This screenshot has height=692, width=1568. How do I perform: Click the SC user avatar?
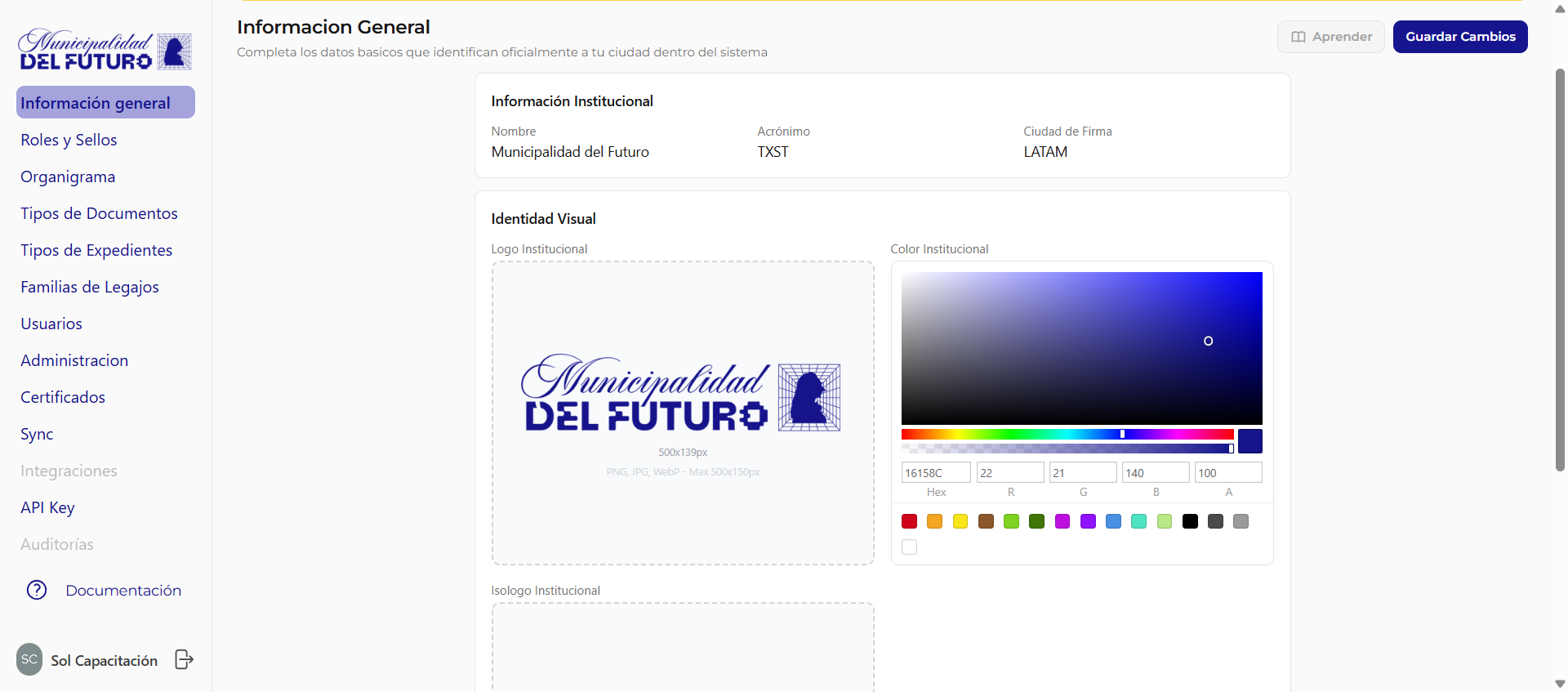[29, 659]
